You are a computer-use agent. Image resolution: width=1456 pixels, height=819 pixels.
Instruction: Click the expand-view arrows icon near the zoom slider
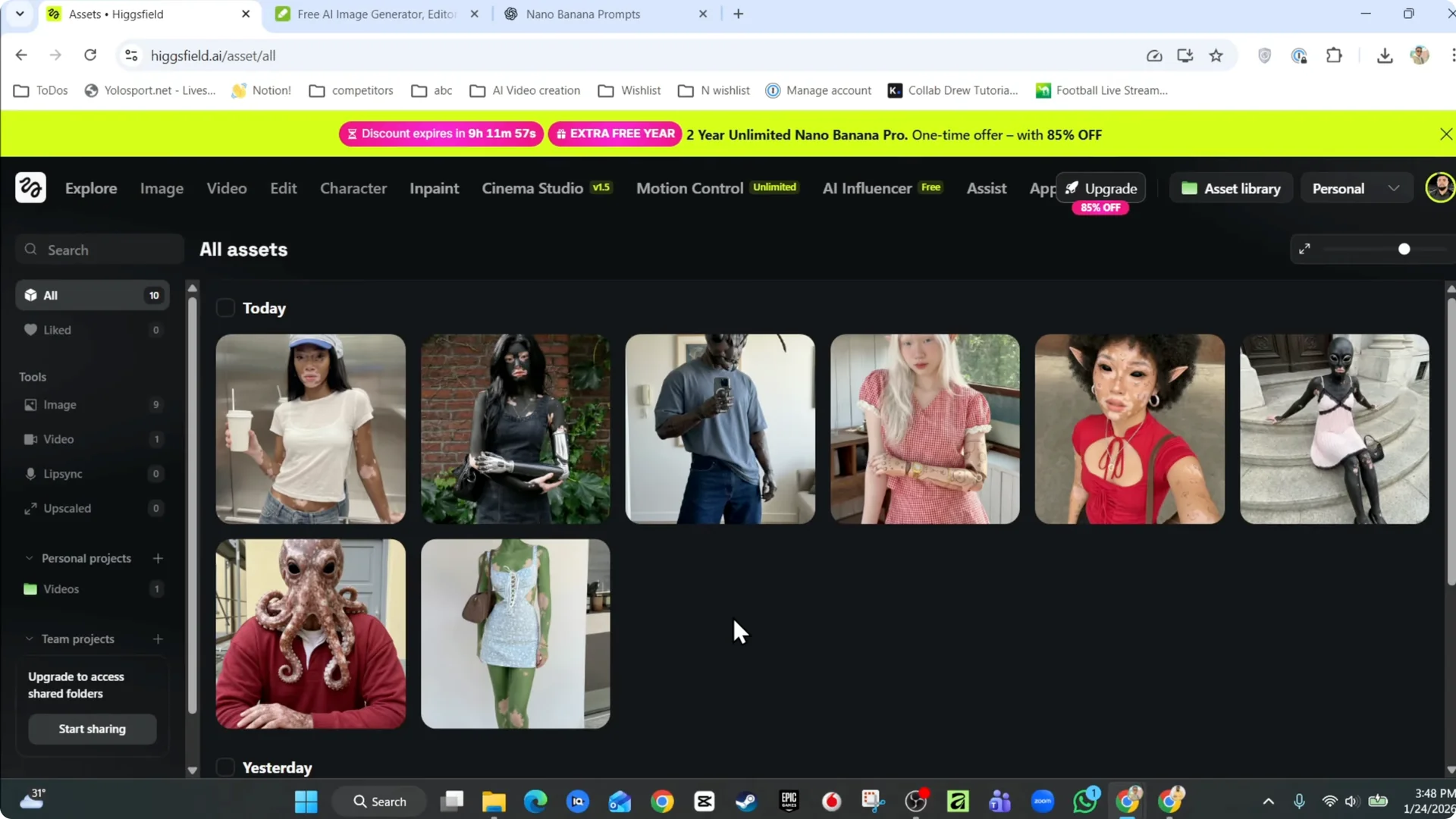pyautogui.click(x=1306, y=248)
